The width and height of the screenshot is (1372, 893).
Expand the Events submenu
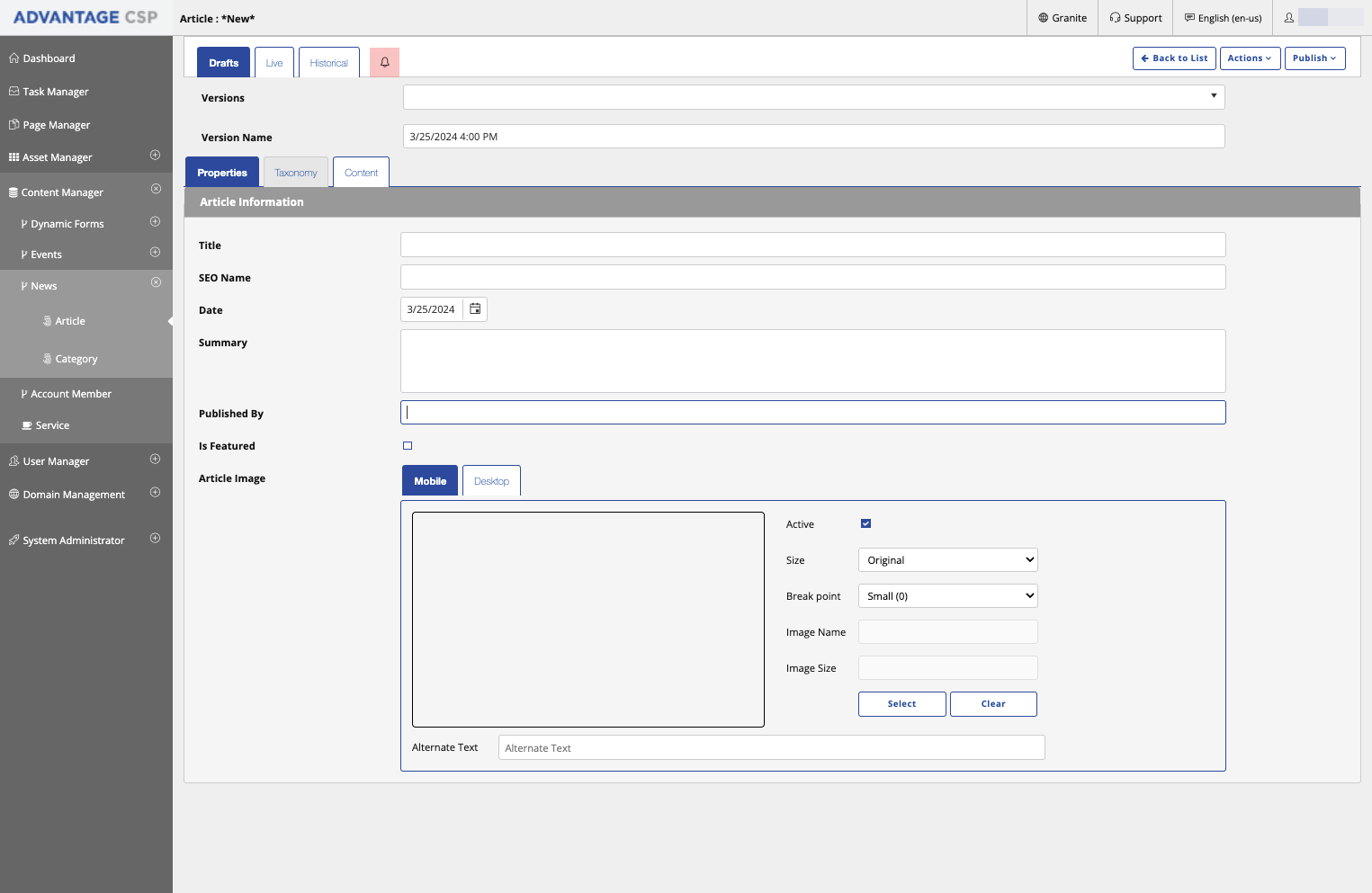click(155, 253)
